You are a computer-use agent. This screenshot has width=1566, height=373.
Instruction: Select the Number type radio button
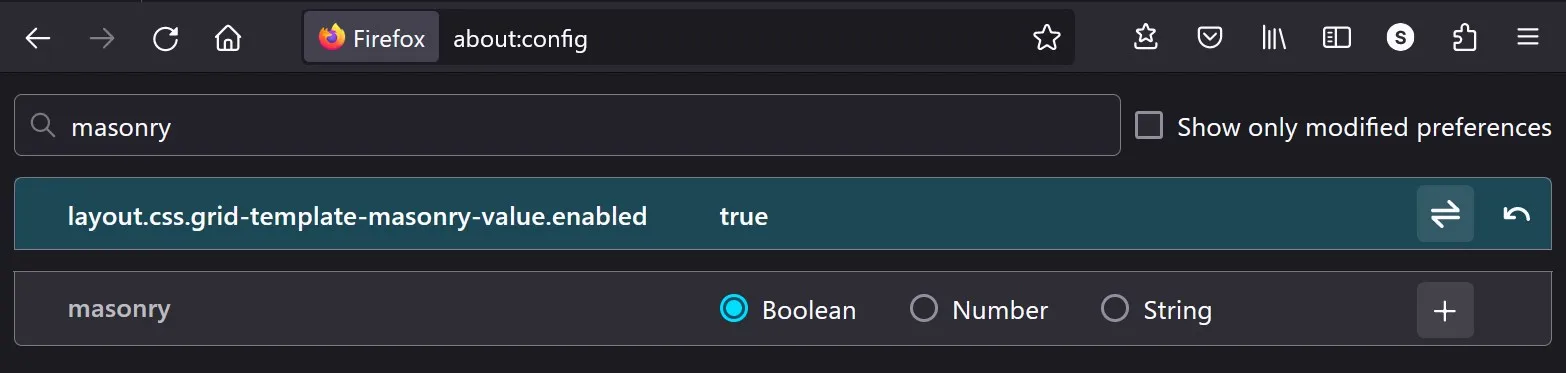924,309
